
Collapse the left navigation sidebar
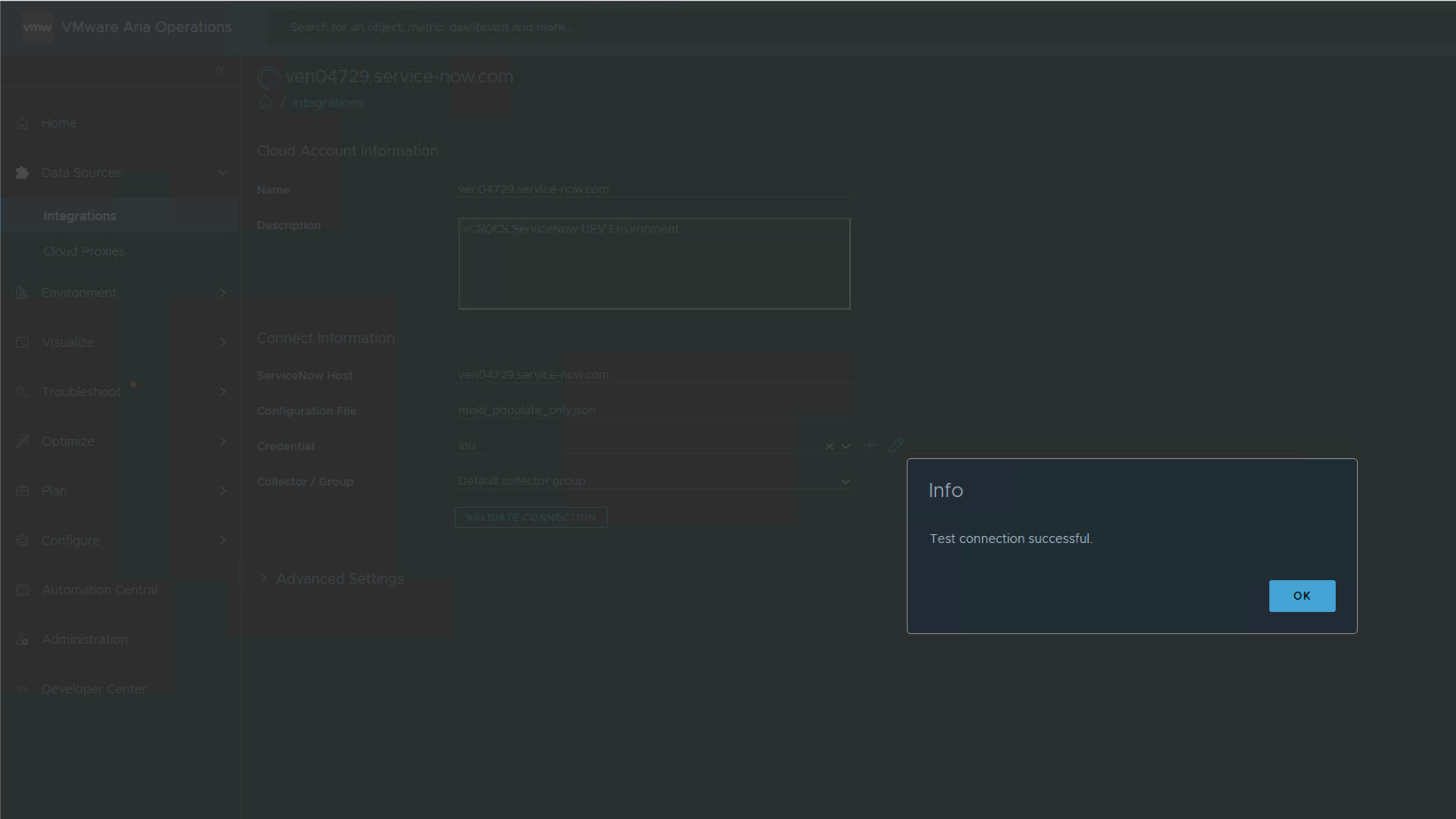[x=219, y=71]
